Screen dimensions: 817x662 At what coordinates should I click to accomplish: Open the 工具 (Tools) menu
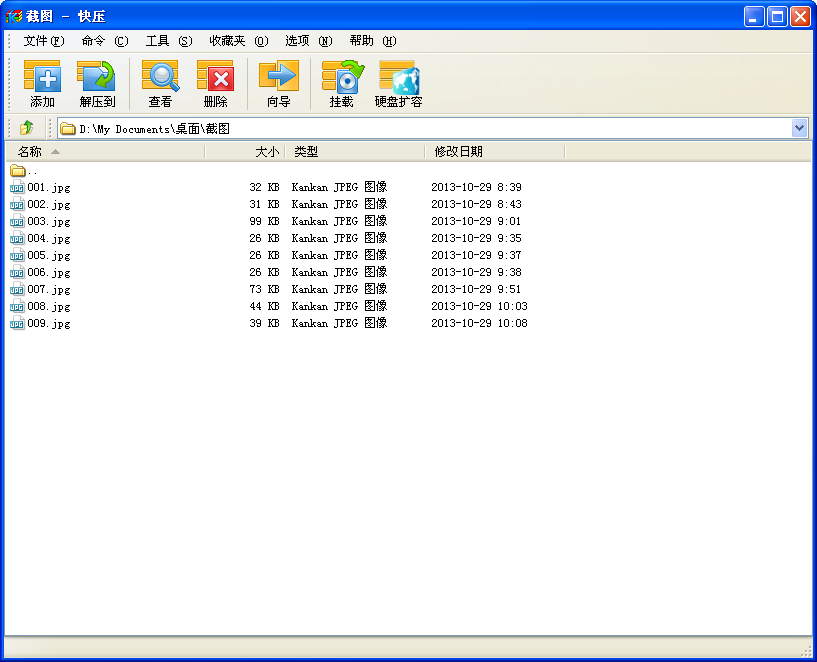pyautogui.click(x=168, y=41)
